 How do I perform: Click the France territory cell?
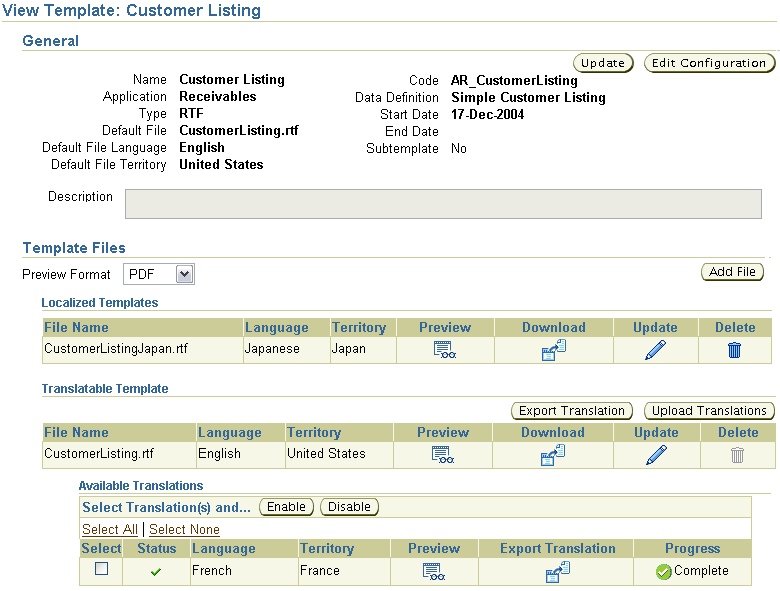(320, 570)
